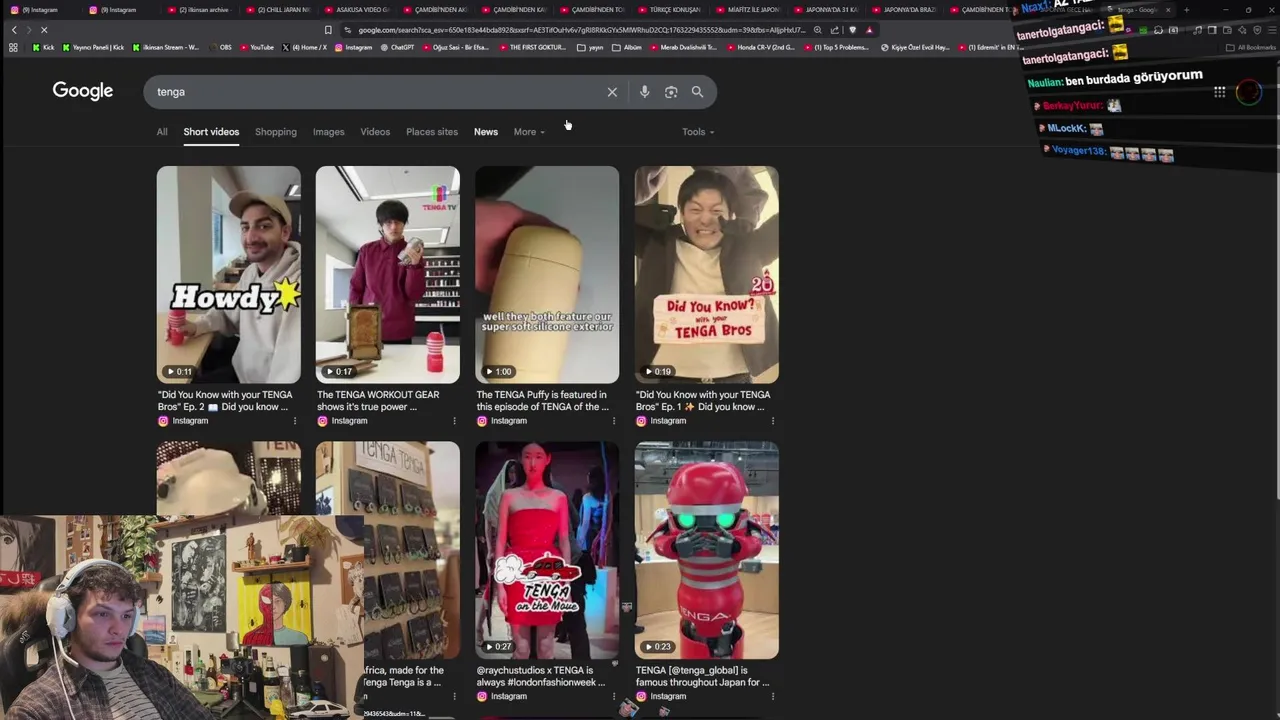Play the Howdy video thumbnail
Image resolution: width=1280 pixels, height=720 pixels.
(228, 274)
